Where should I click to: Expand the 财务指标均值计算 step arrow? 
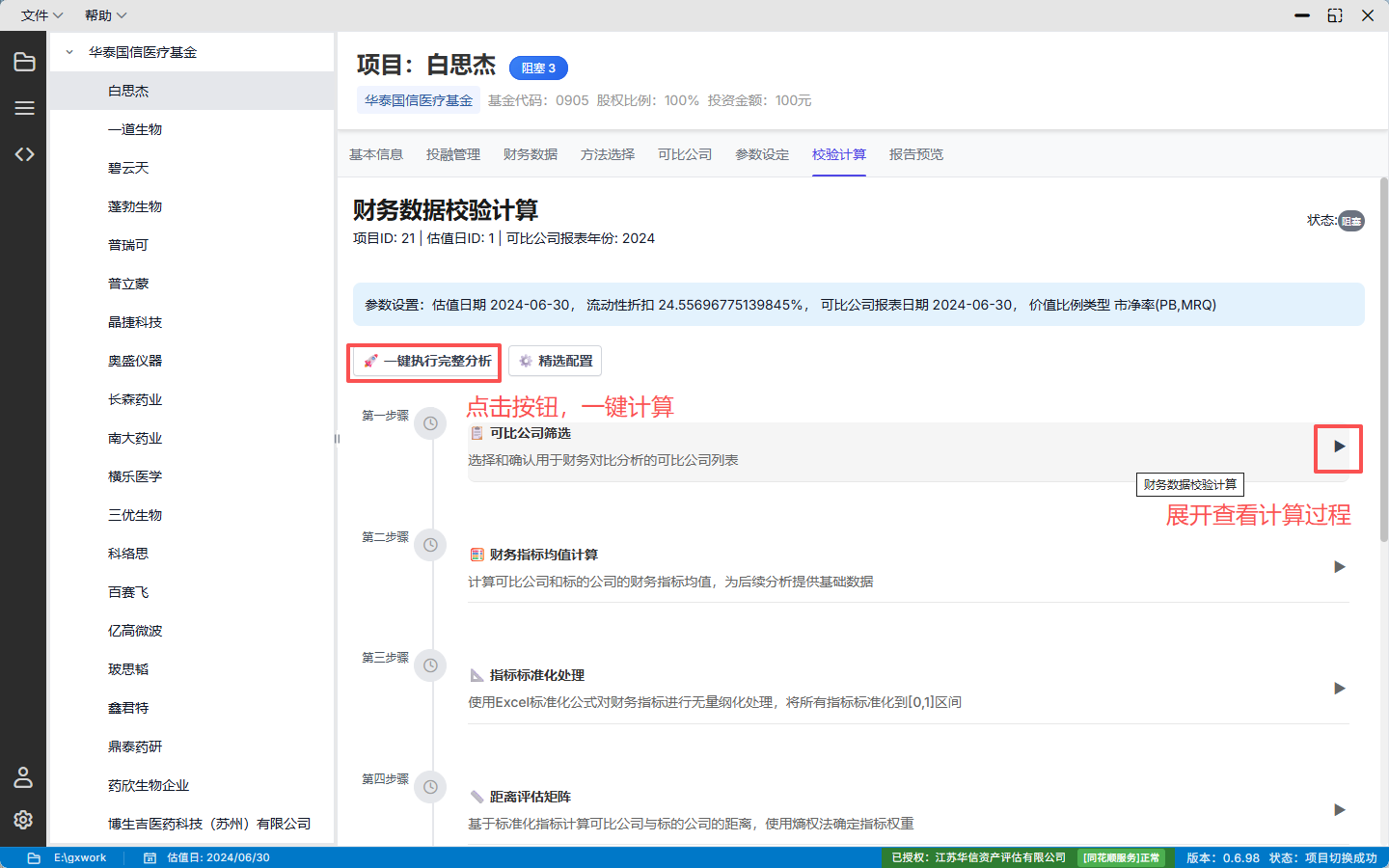(1339, 567)
